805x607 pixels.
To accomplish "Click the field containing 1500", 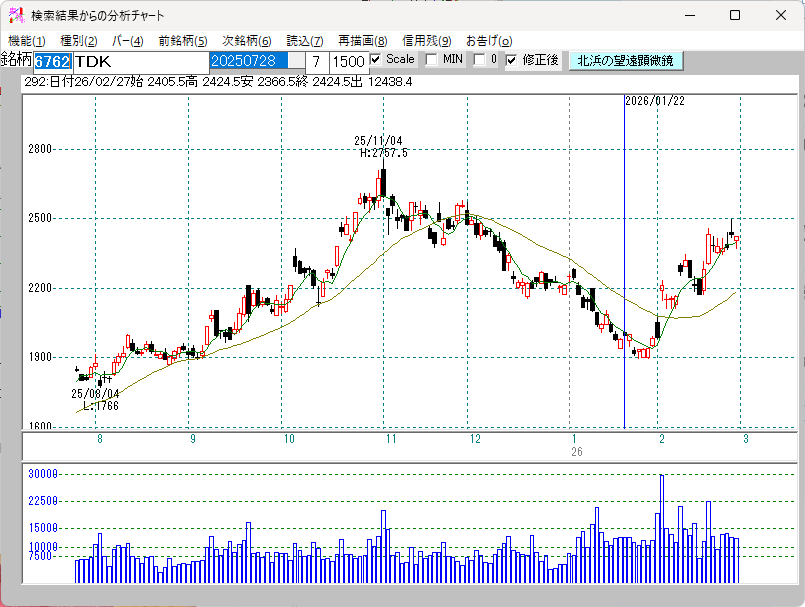I will click(x=348, y=62).
